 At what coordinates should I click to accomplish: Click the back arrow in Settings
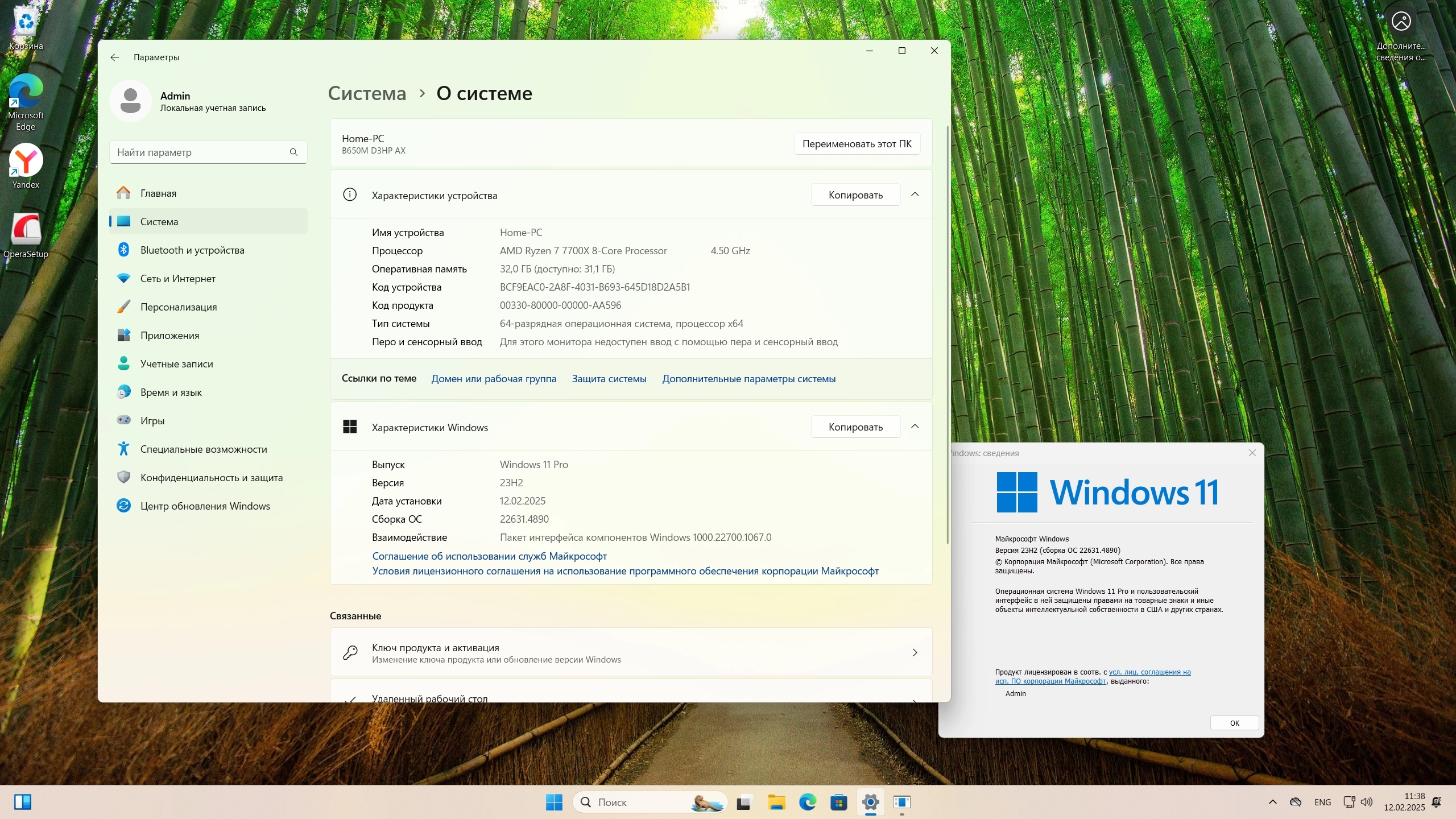pos(115,57)
